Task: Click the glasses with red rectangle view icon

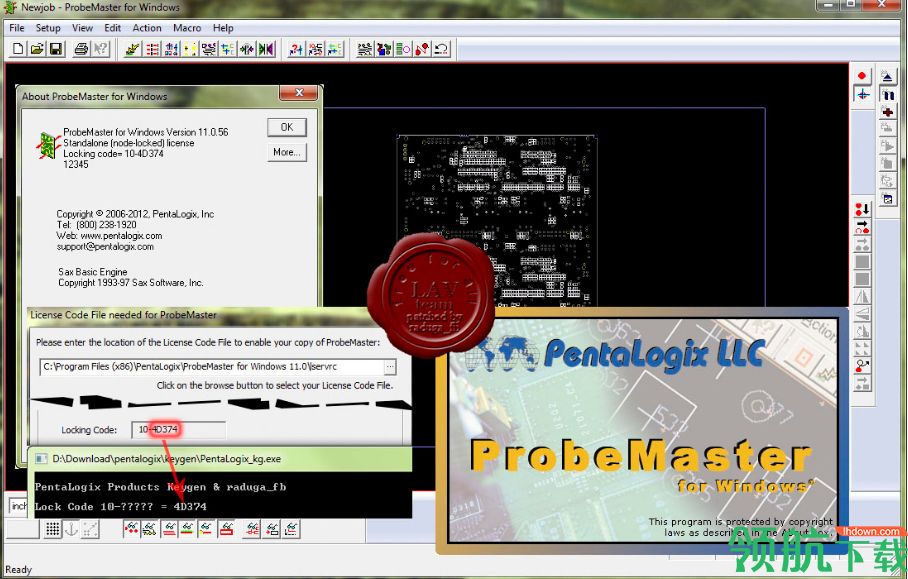Action: point(226,529)
